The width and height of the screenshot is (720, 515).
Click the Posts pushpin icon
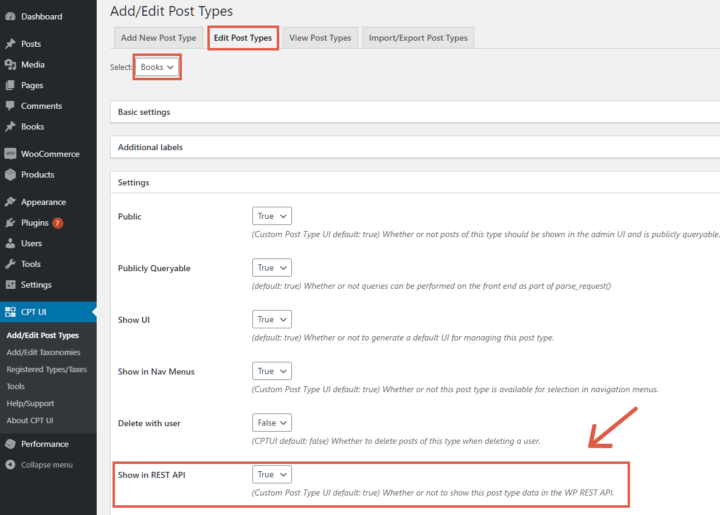[10, 44]
